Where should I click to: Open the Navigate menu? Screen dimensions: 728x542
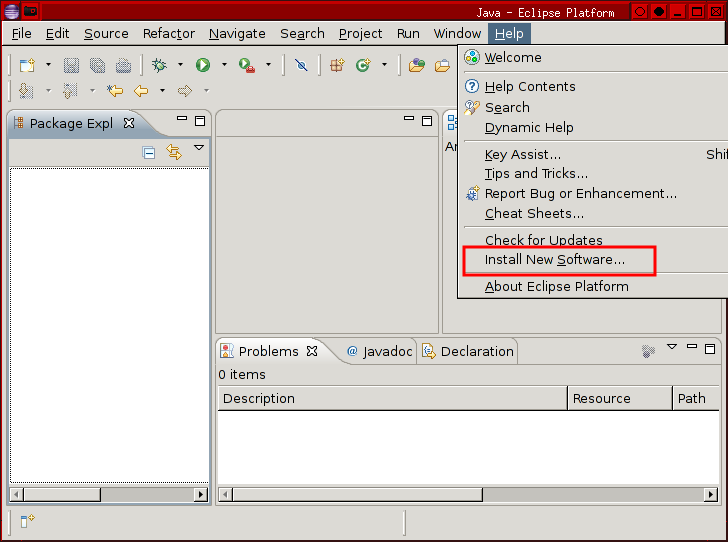click(x=237, y=34)
